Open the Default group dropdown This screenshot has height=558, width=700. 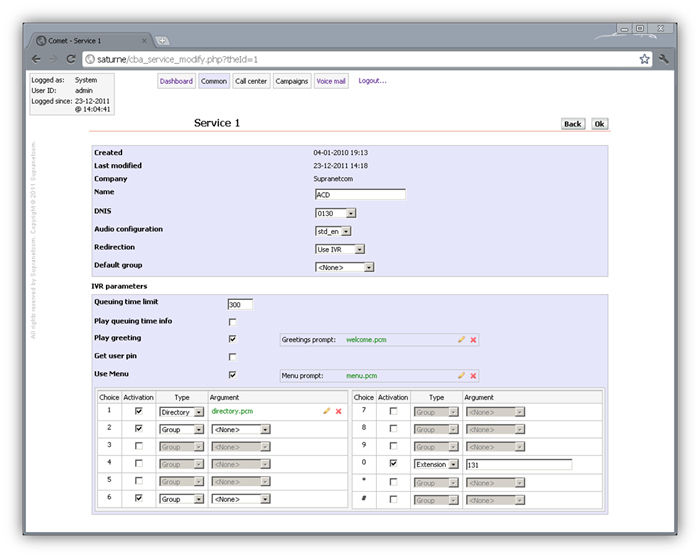click(x=344, y=267)
